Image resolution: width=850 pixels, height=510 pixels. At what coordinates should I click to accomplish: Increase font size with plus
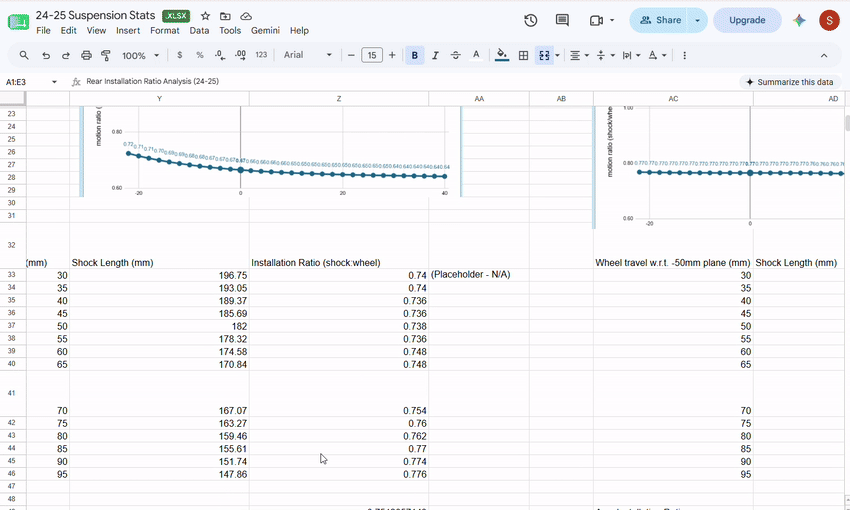coord(392,55)
